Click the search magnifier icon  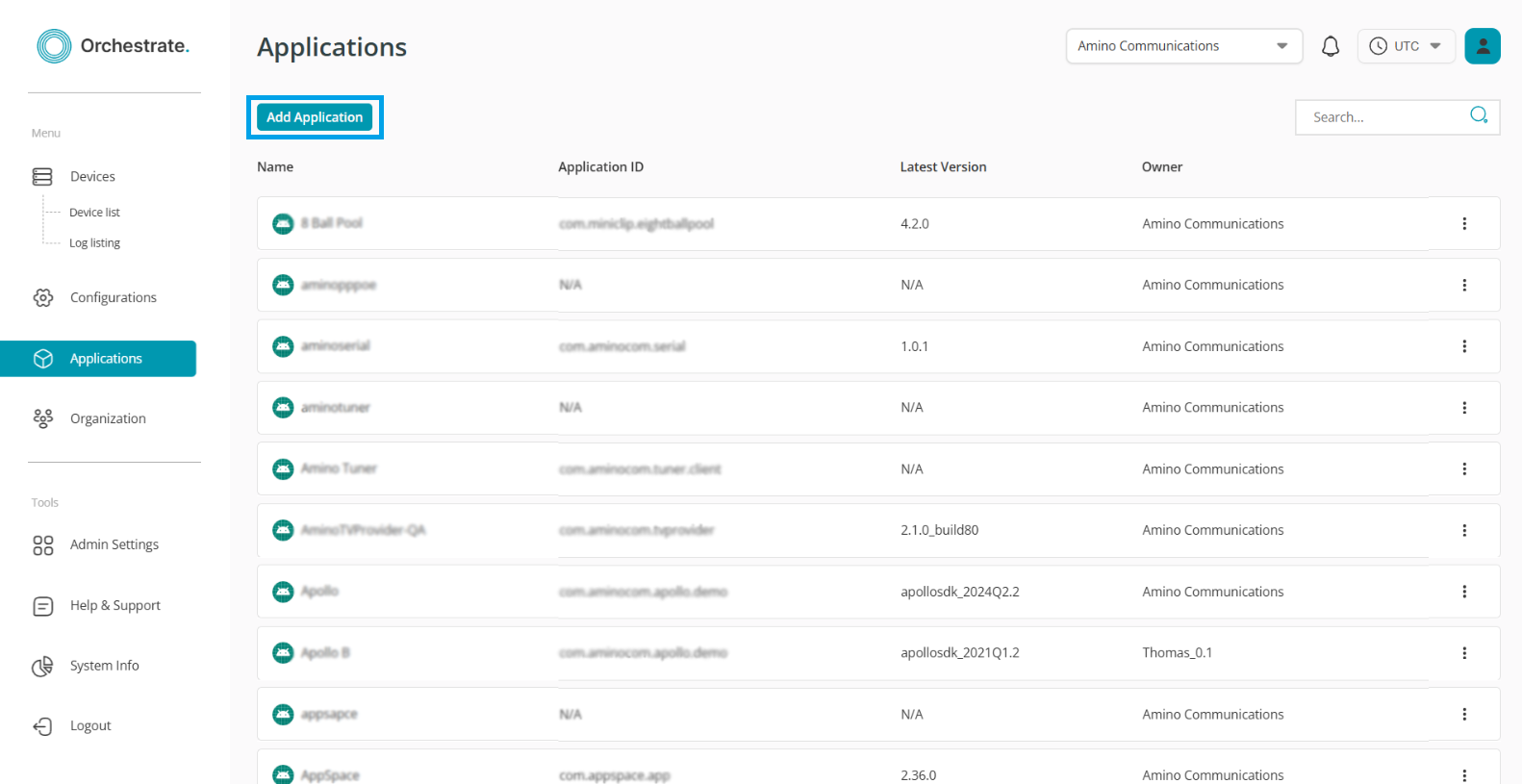[x=1479, y=116]
